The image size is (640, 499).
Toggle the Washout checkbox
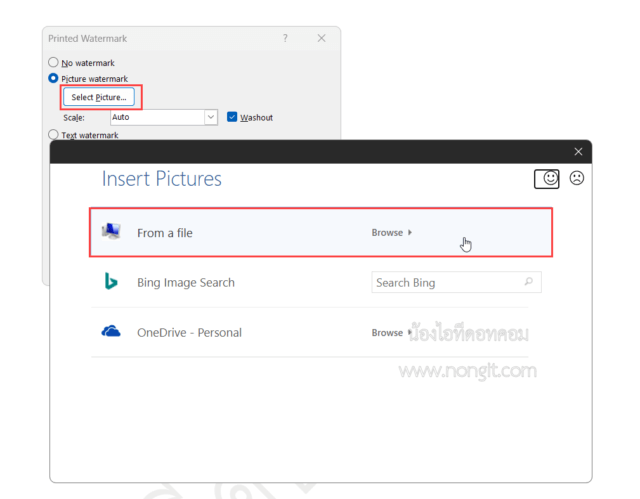[232, 117]
